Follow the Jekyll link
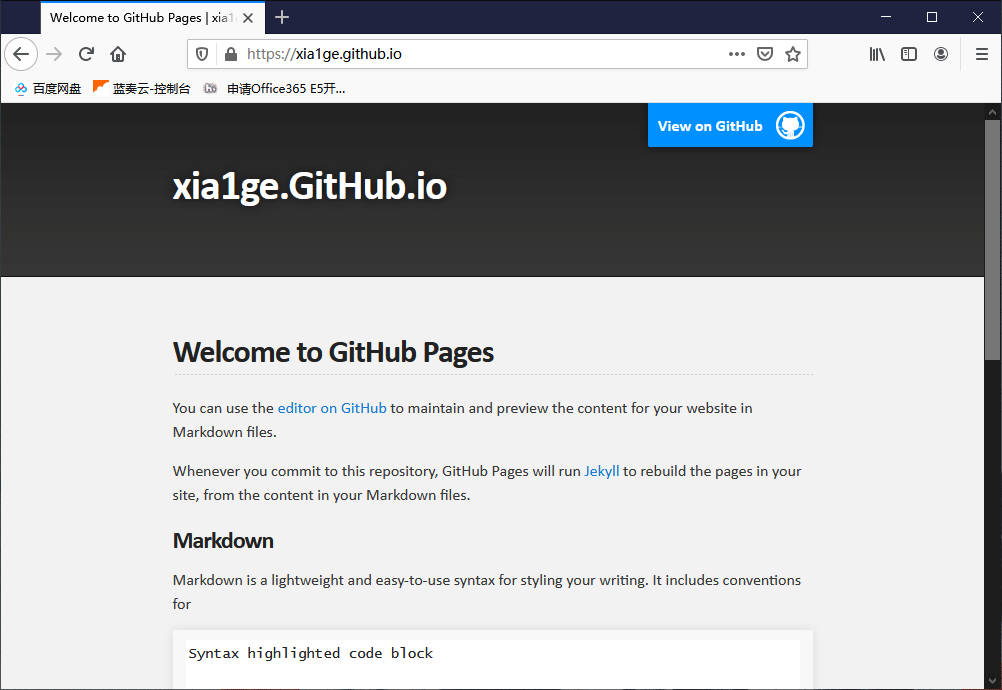The width and height of the screenshot is (1002, 690). pyautogui.click(x=601, y=472)
